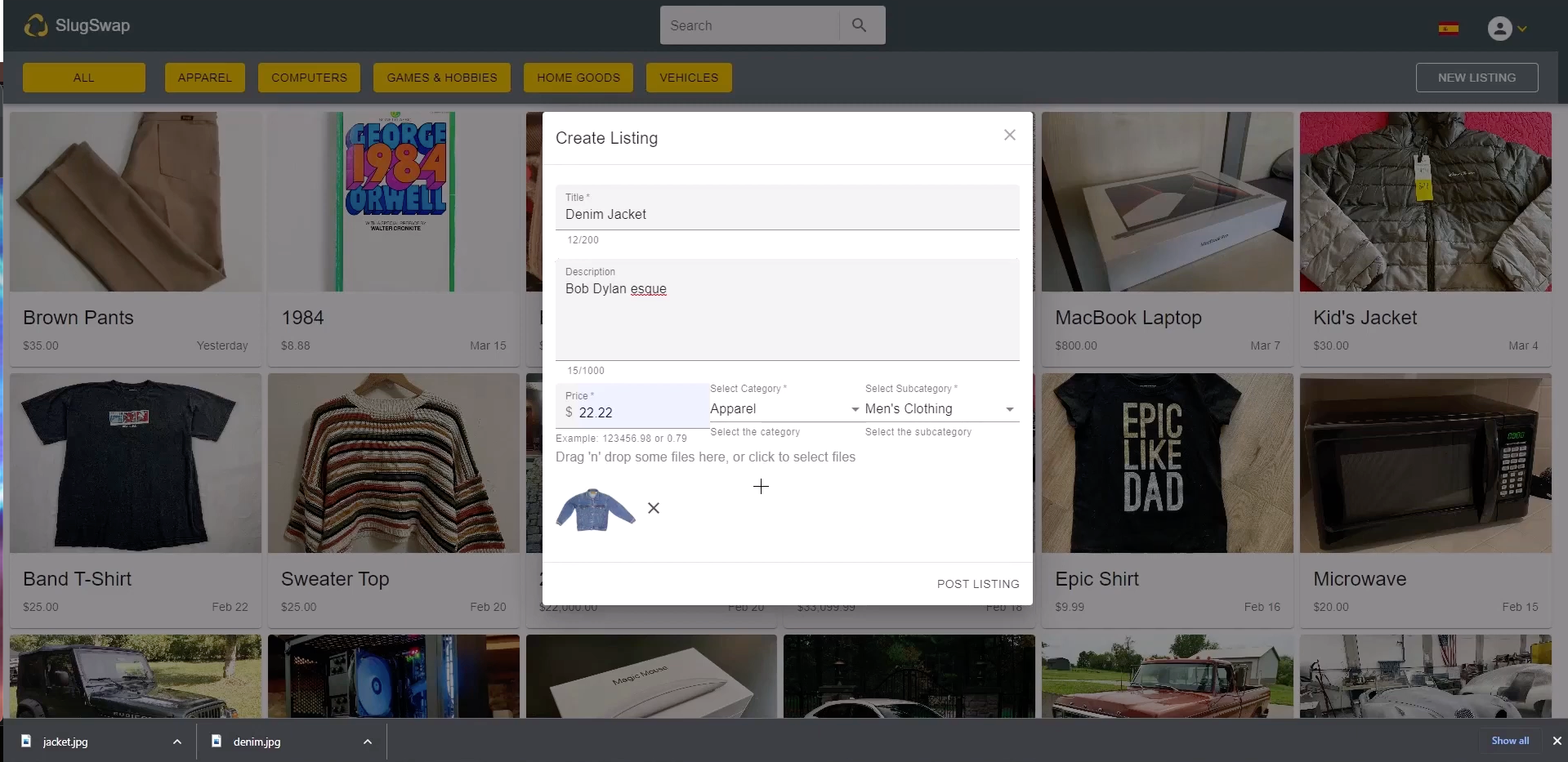
Task: Remove the uploaded denim jacket image
Action: tap(654, 508)
